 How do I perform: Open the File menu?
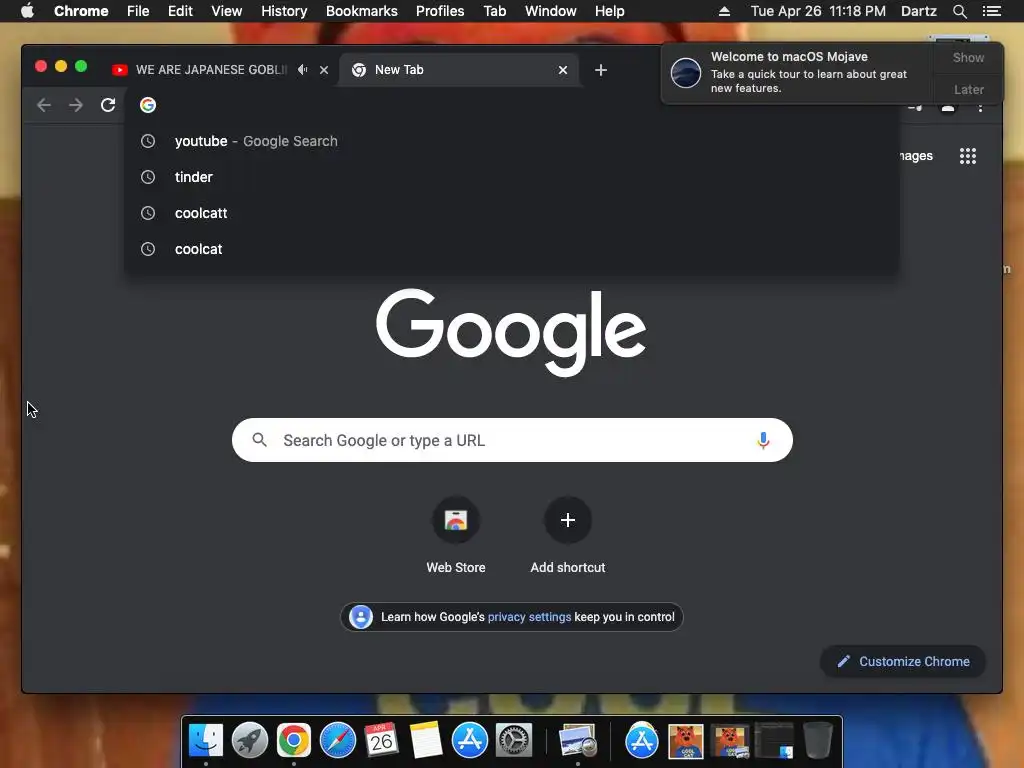138,11
